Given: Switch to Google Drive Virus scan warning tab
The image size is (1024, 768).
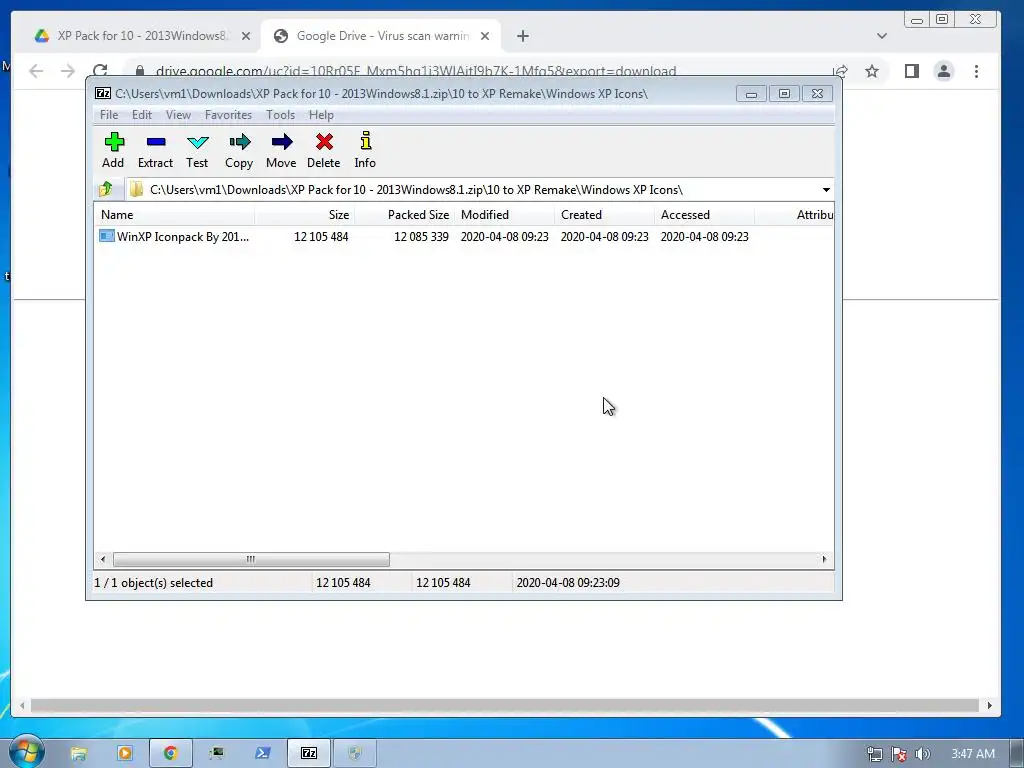Looking at the screenshot, I should [381, 36].
